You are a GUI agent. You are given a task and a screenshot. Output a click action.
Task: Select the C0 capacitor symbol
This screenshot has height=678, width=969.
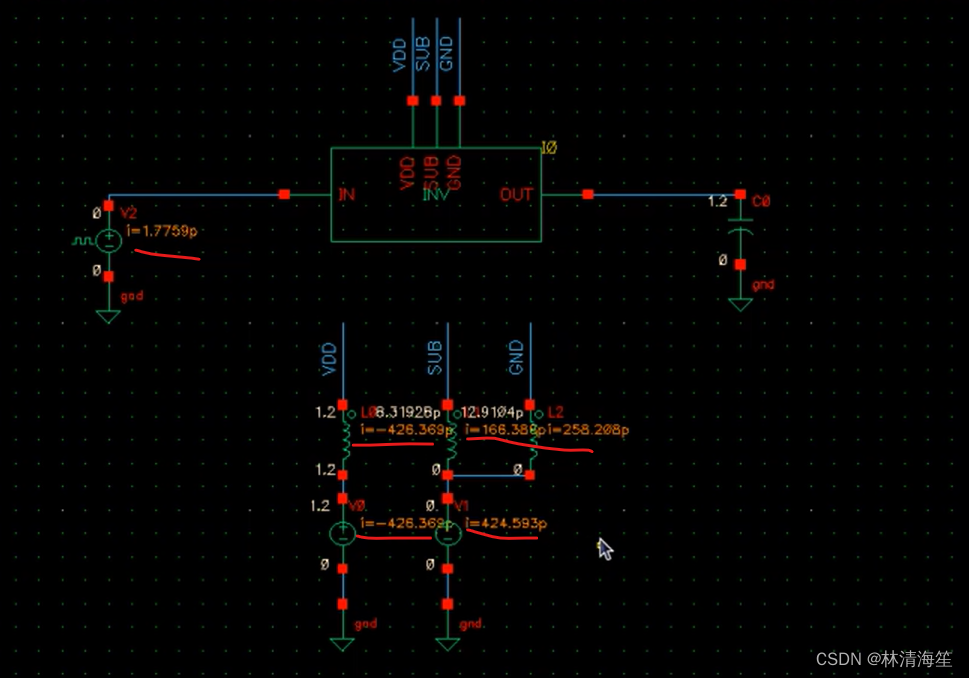(x=740, y=226)
